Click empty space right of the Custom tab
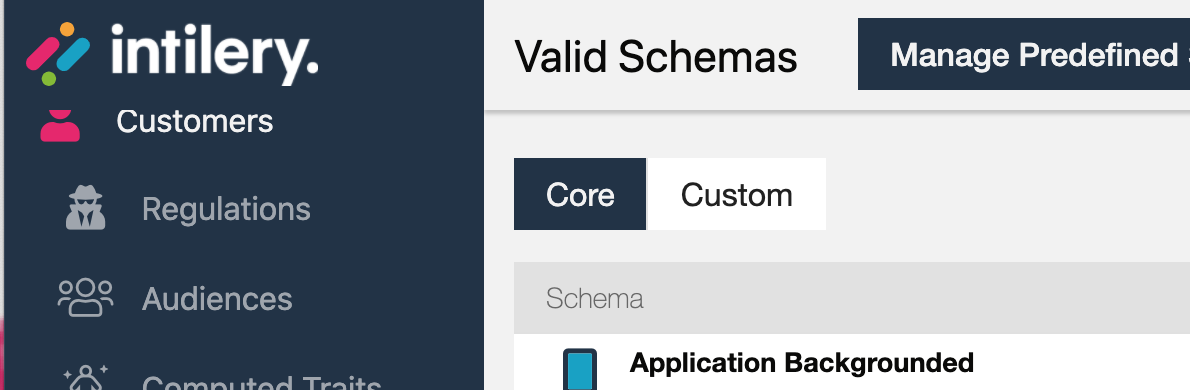1190x390 pixels. 1002,194
